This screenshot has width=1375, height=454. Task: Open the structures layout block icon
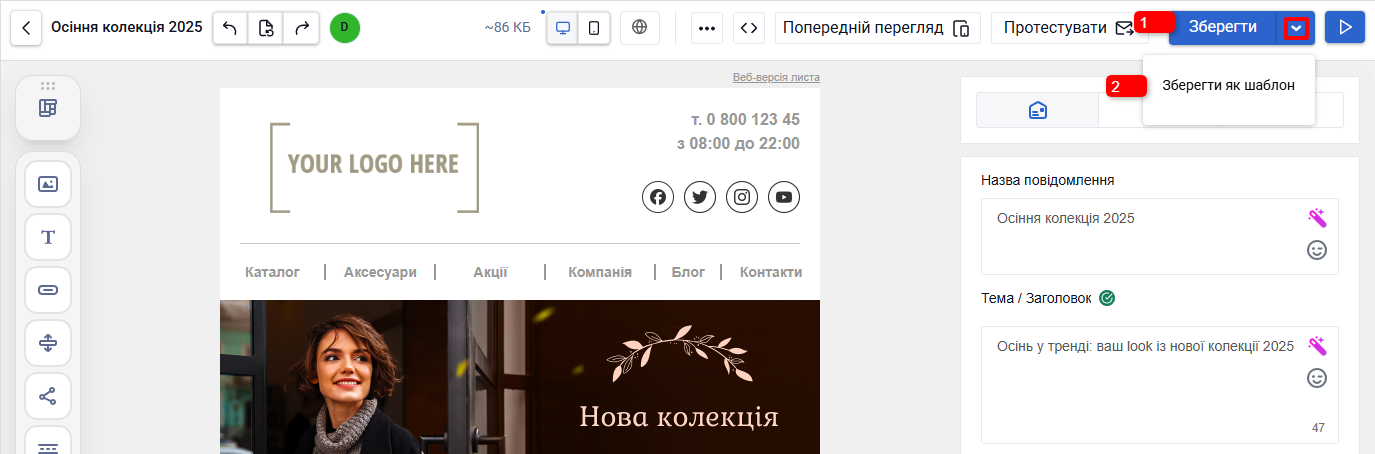point(48,108)
